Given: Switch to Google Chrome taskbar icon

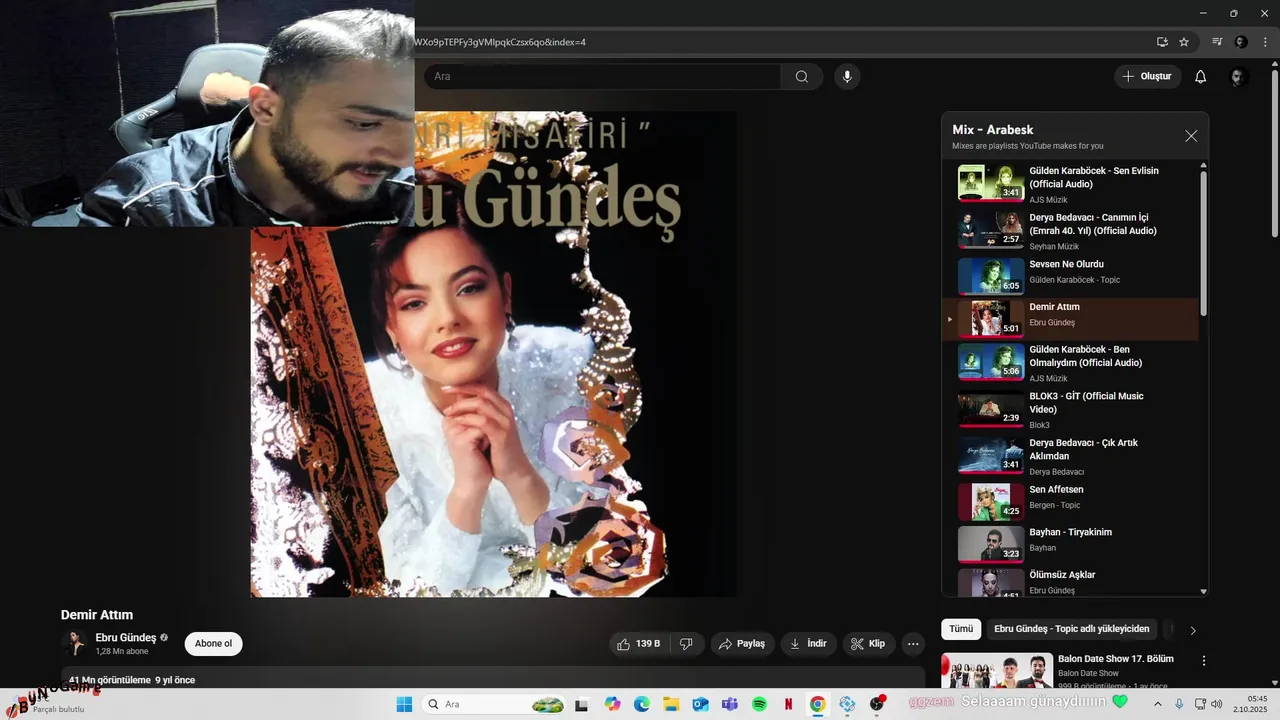Looking at the screenshot, I should click(x=817, y=704).
